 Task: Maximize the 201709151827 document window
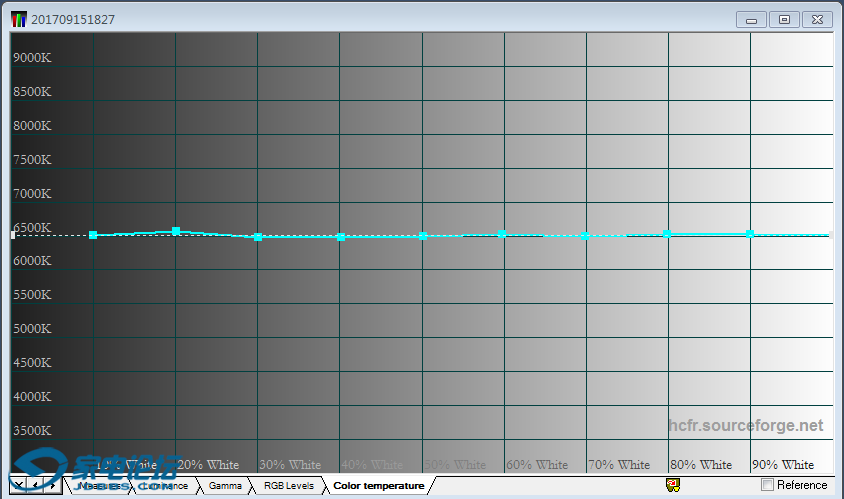[x=784, y=19]
